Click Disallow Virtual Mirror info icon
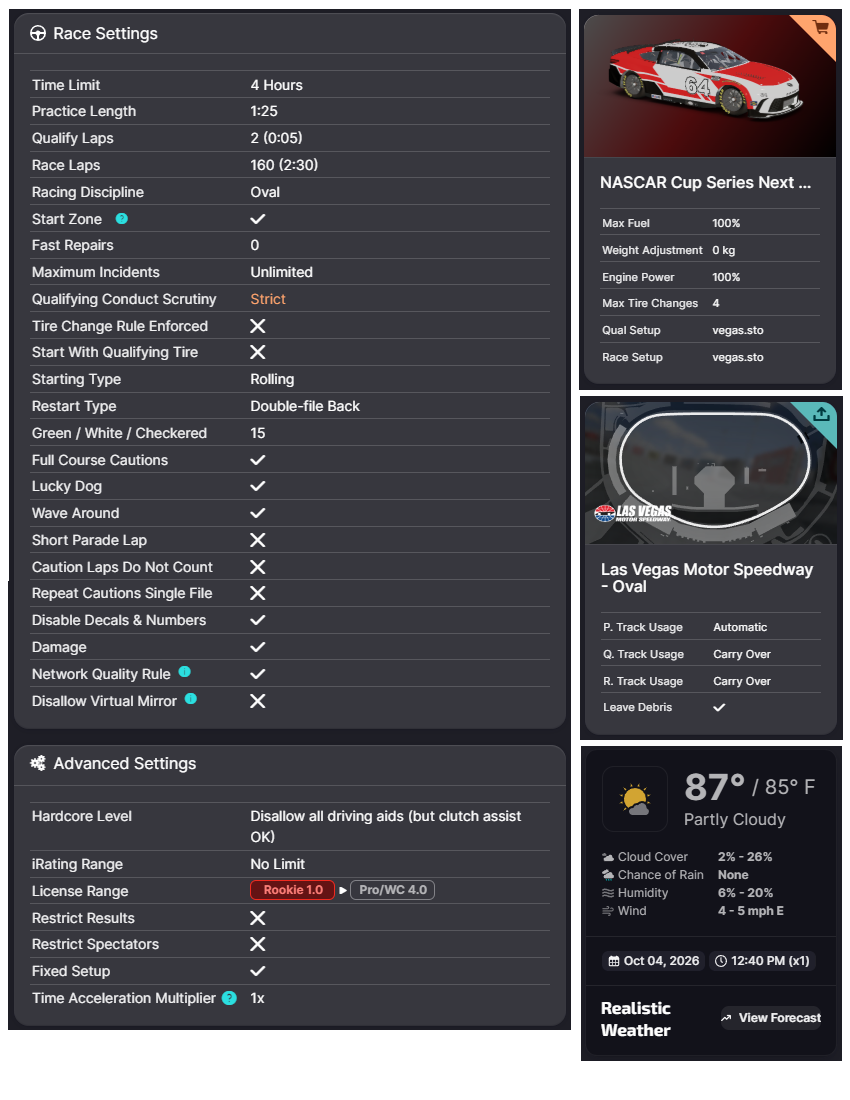 coord(191,699)
